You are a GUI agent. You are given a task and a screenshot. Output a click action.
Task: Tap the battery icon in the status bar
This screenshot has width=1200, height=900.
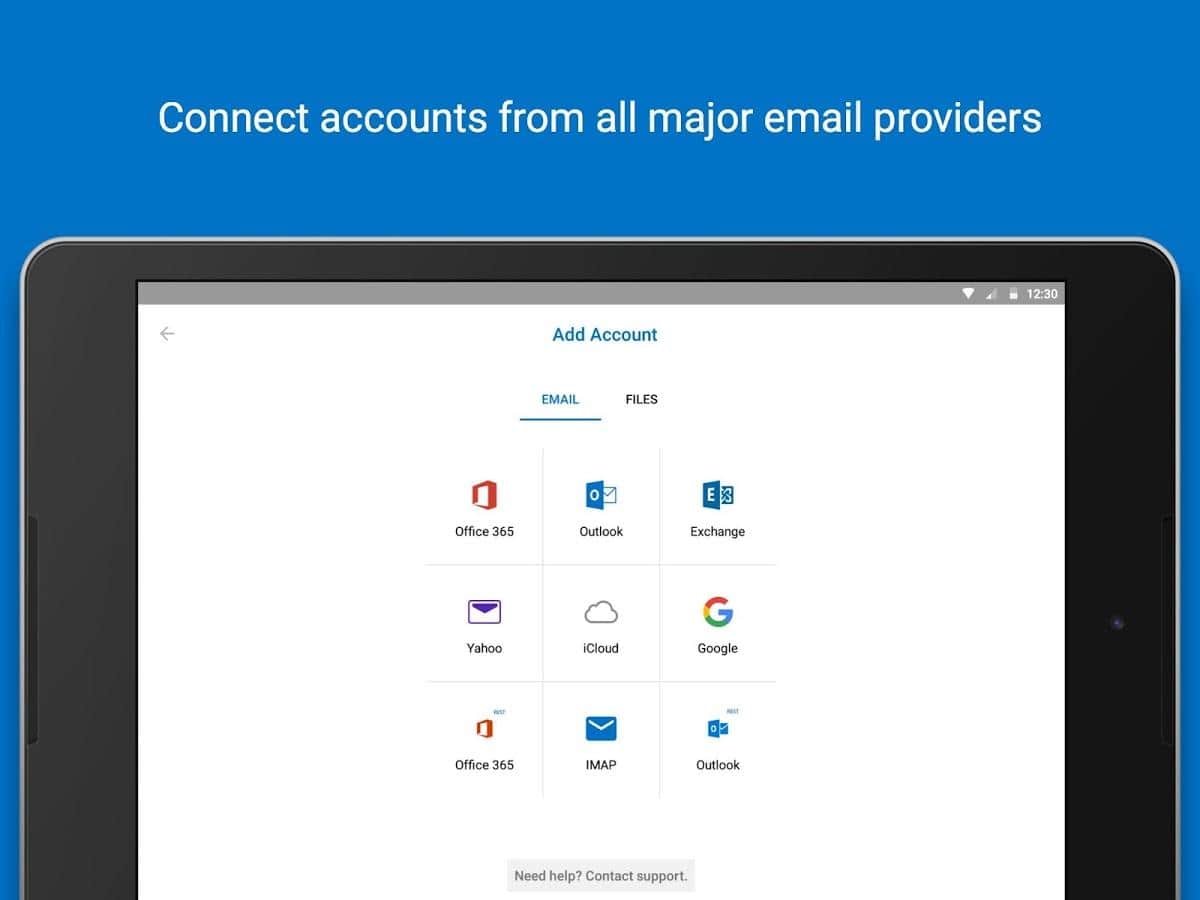(x=1013, y=294)
